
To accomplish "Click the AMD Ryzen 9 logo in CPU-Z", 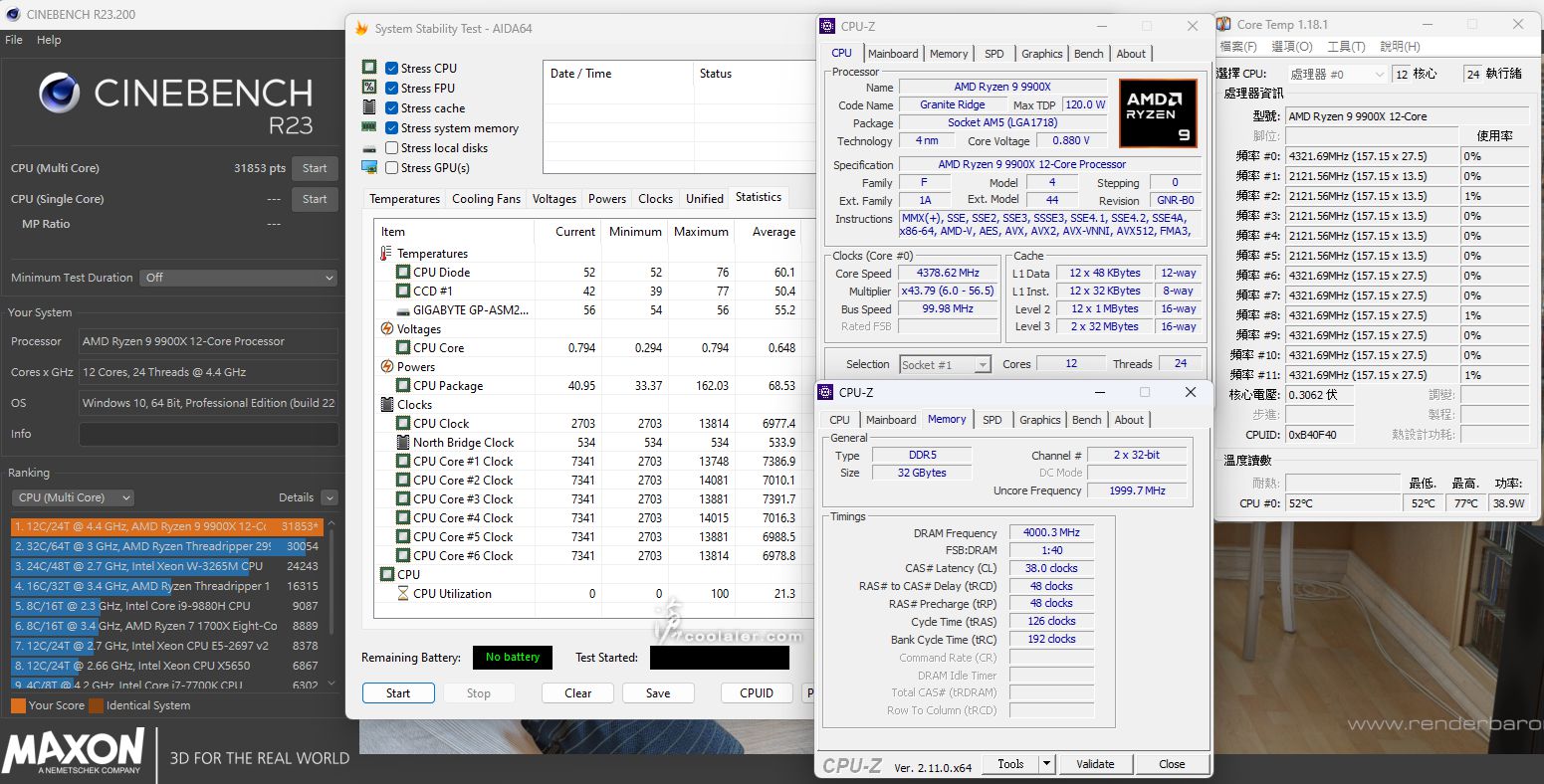I will [x=1158, y=113].
